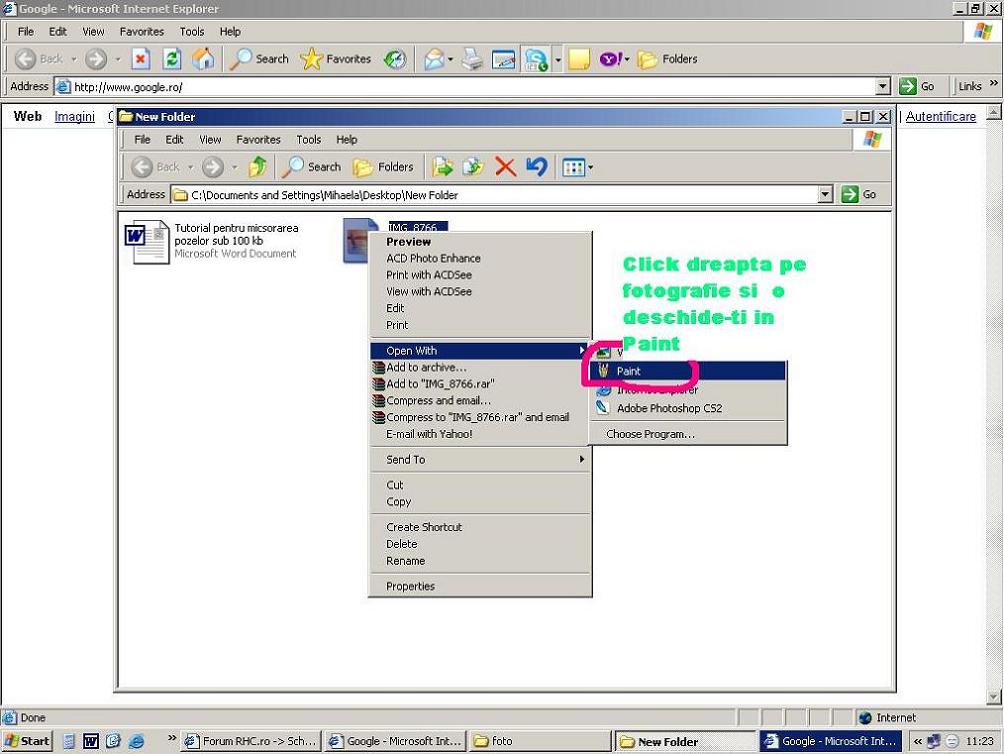1004x754 pixels.
Task: Refresh the Google page in Internet Explorer
Action: tap(172, 60)
